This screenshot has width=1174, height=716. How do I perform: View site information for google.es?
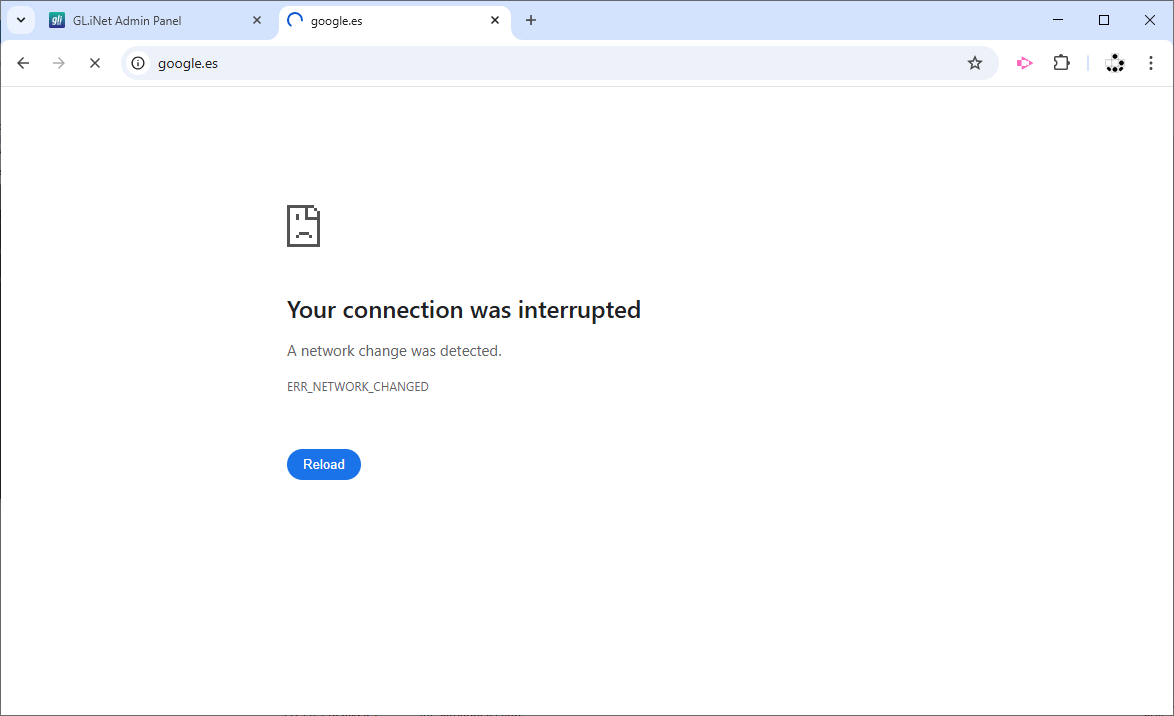pyautogui.click(x=139, y=63)
